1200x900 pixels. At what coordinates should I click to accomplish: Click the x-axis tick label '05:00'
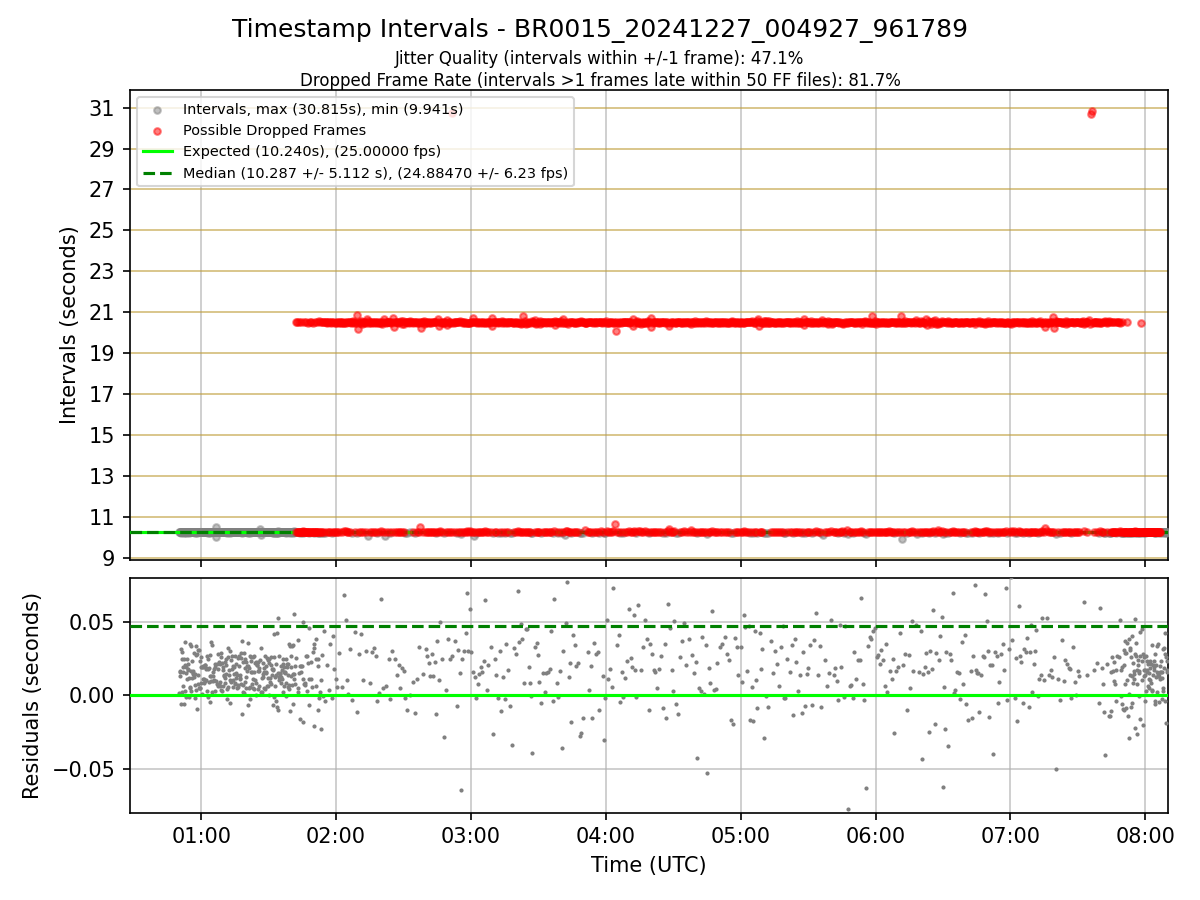point(741,835)
